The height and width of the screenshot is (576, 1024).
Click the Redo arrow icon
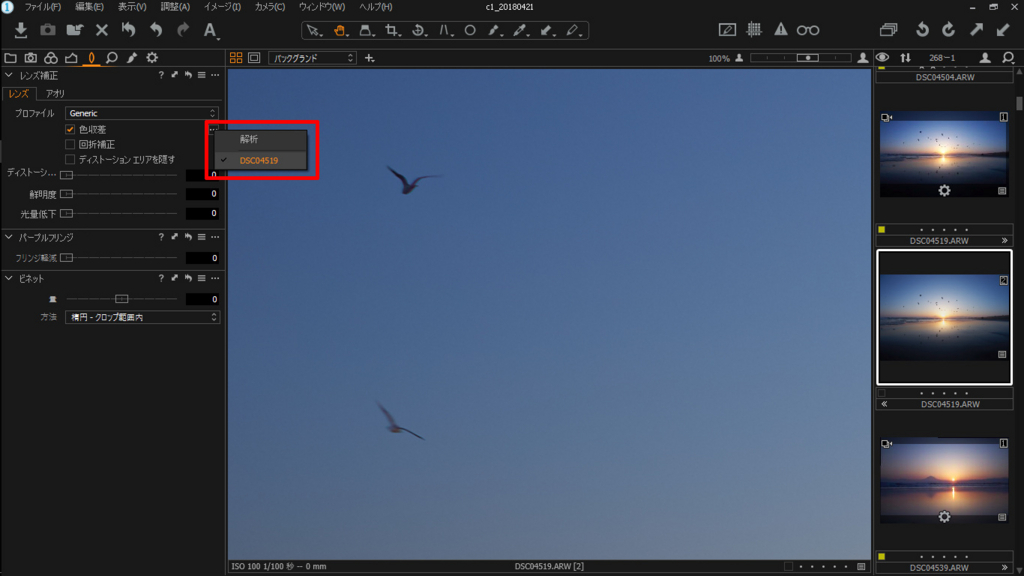tap(183, 30)
